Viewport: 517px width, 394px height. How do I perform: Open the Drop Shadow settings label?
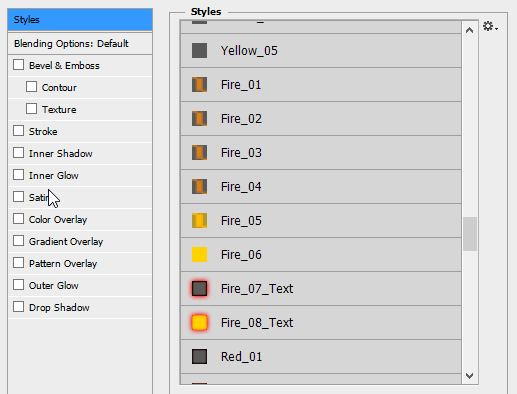59,308
